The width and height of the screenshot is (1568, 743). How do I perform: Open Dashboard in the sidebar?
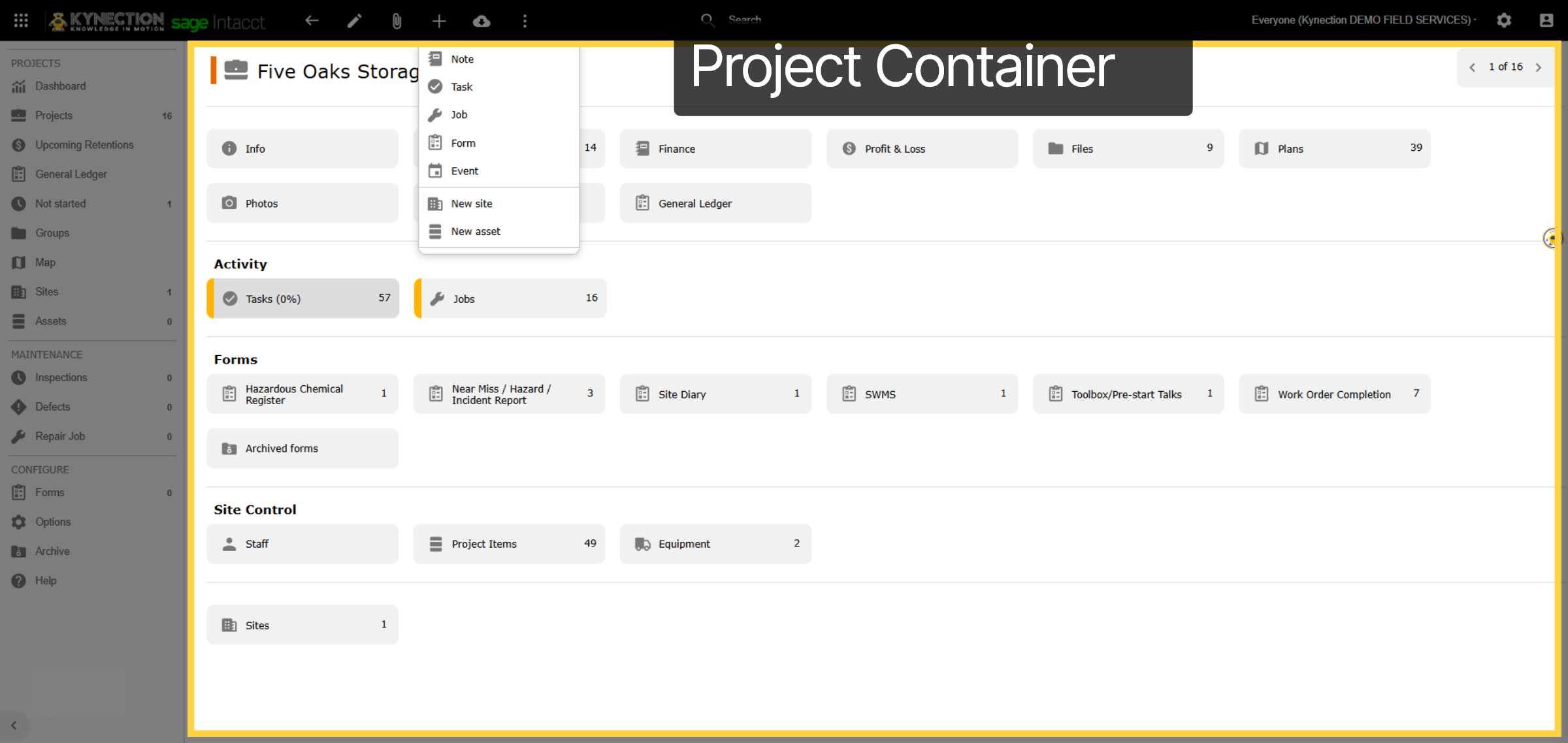coord(92,86)
